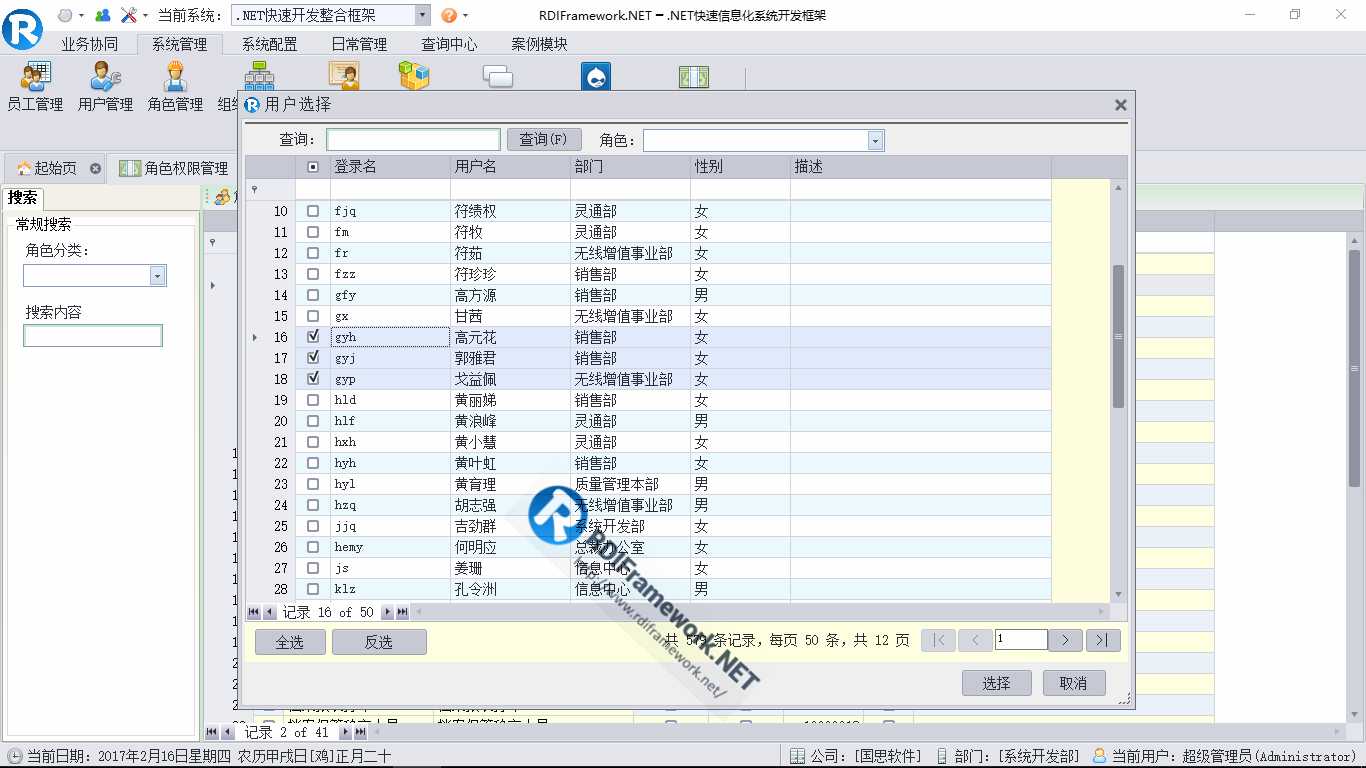Viewport: 1366px width, 768px height.
Task: Uncheck the box for user gyp
Action: pos(313,379)
